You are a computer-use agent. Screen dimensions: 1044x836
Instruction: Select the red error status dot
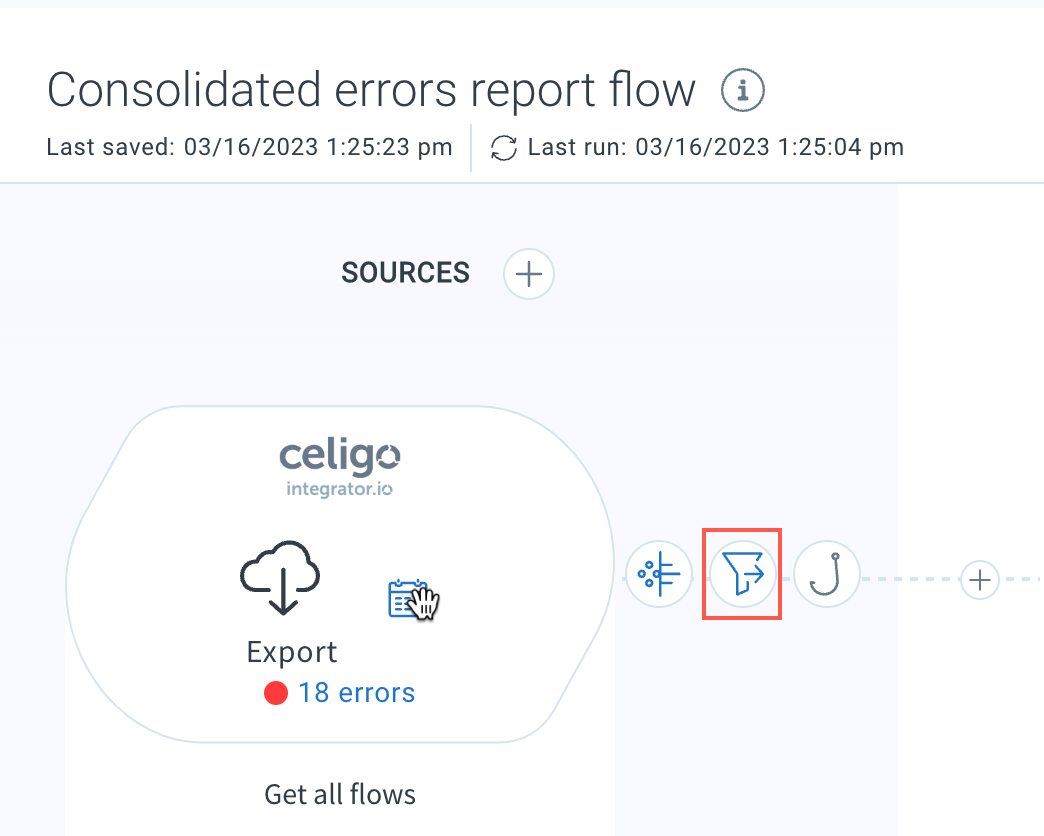(x=275, y=692)
